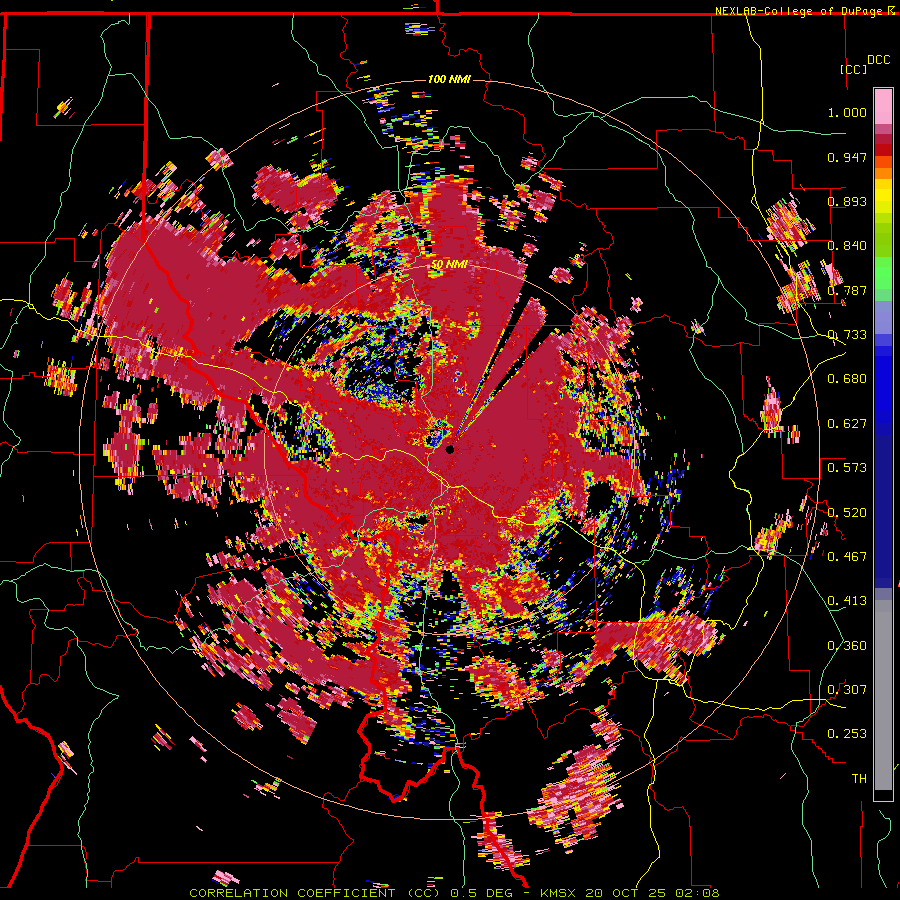Click the 1.000 scale value

(x=847, y=112)
